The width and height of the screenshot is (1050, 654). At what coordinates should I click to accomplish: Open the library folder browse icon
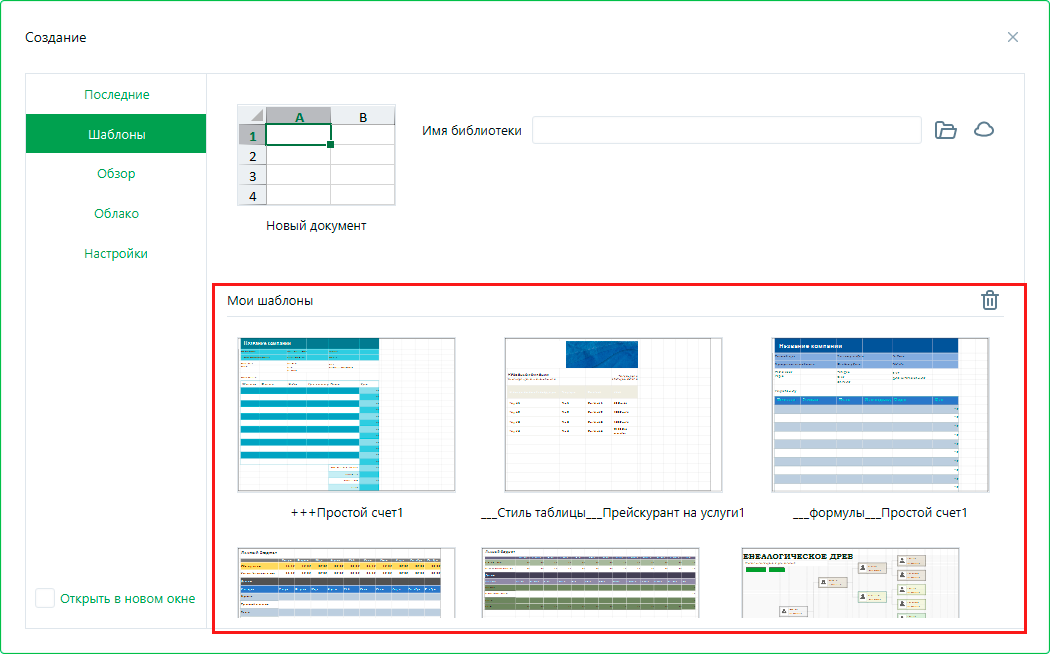pos(945,130)
